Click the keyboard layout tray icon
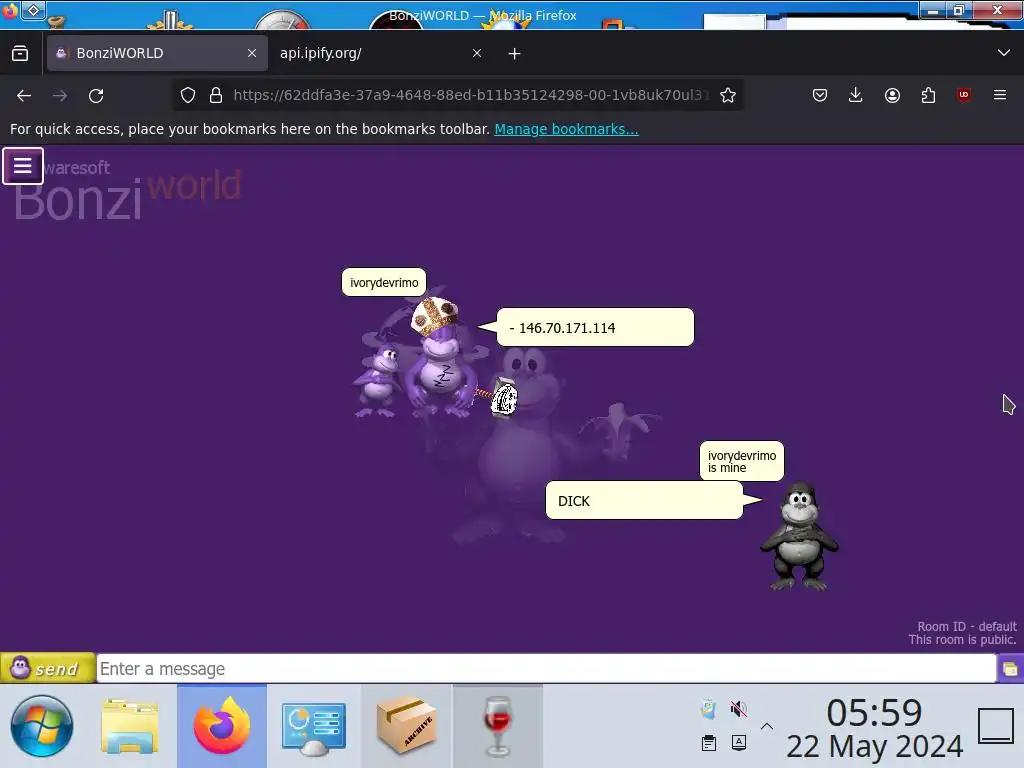The width and height of the screenshot is (1024, 768). pos(739,743)
